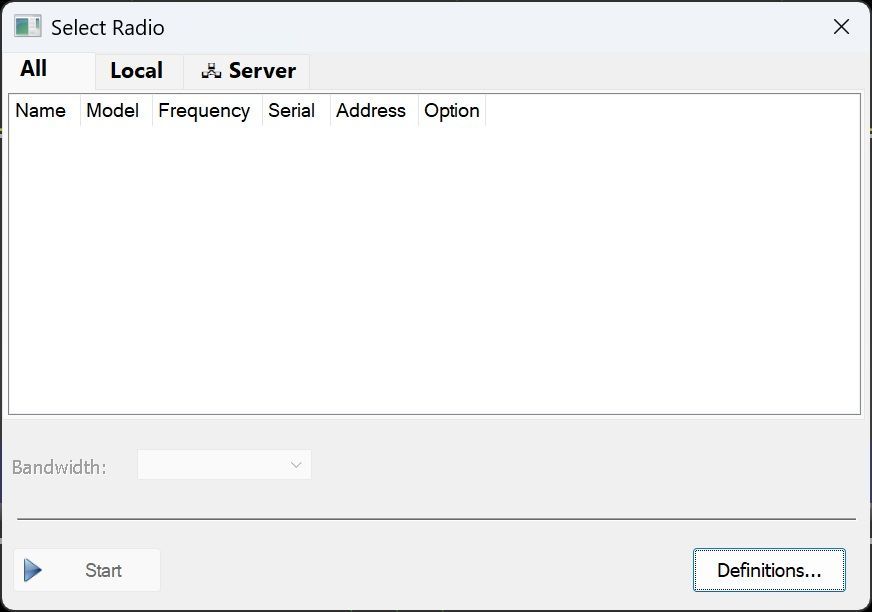Click the network icon on the Server tab

(211, 71)
